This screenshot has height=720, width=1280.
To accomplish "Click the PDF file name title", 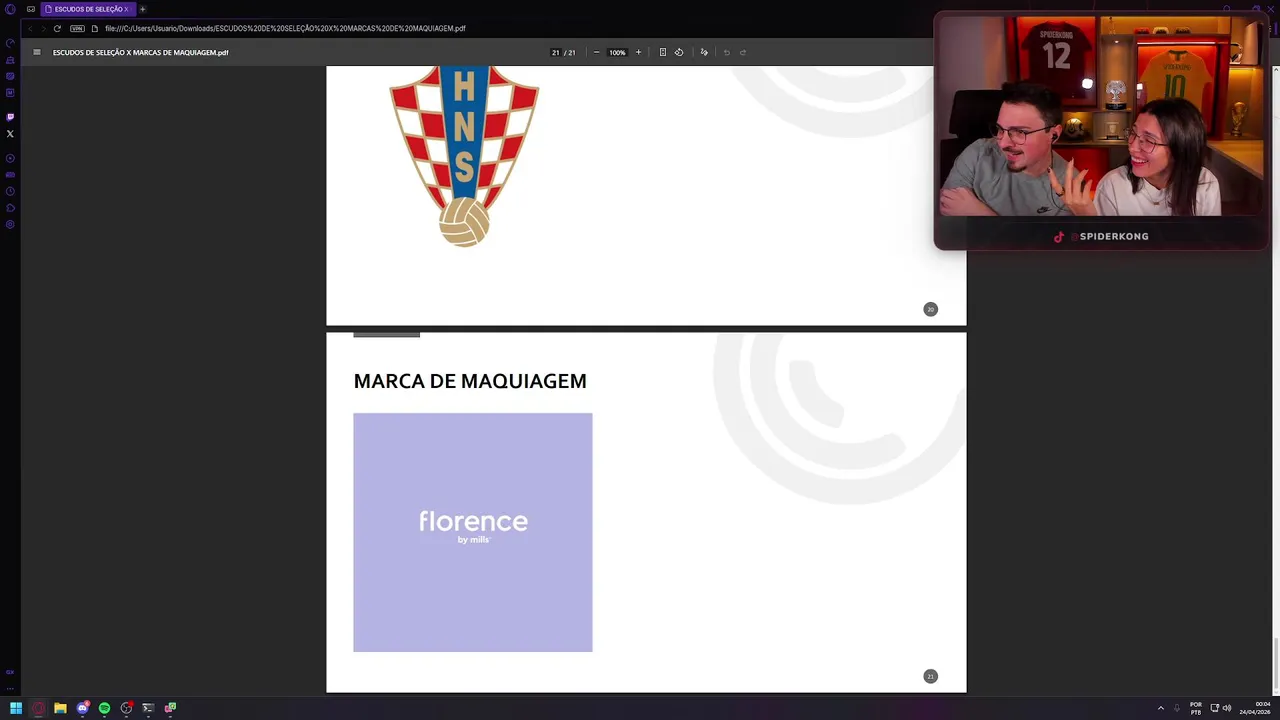I will (x=140, y=52).
